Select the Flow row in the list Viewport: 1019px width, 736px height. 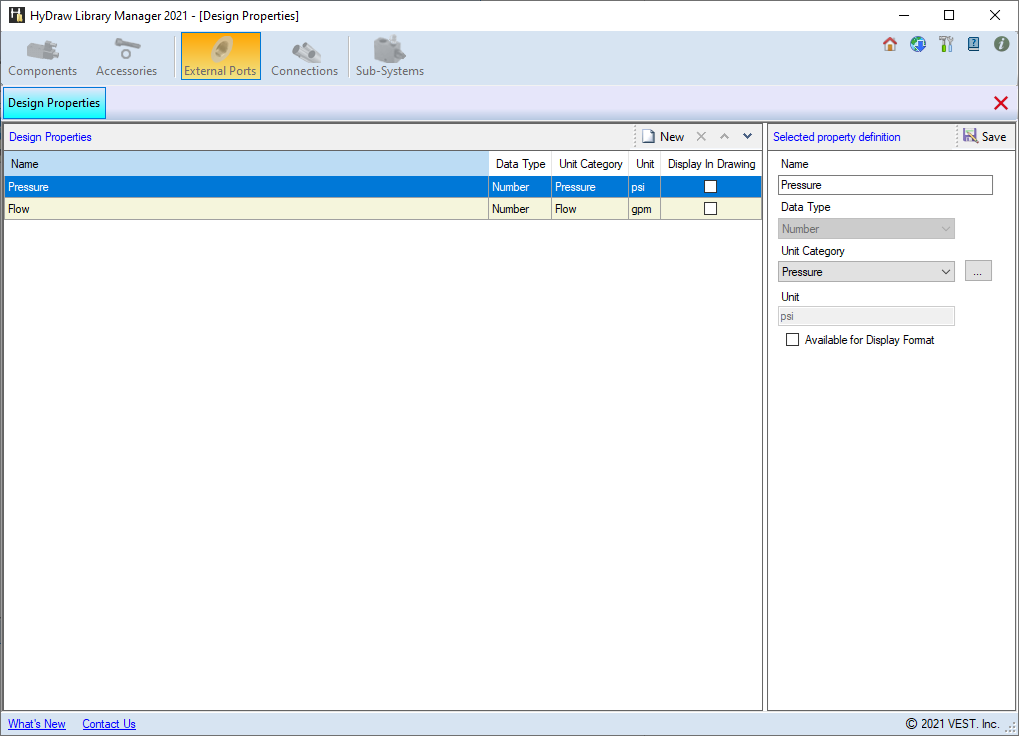(383, 209)
